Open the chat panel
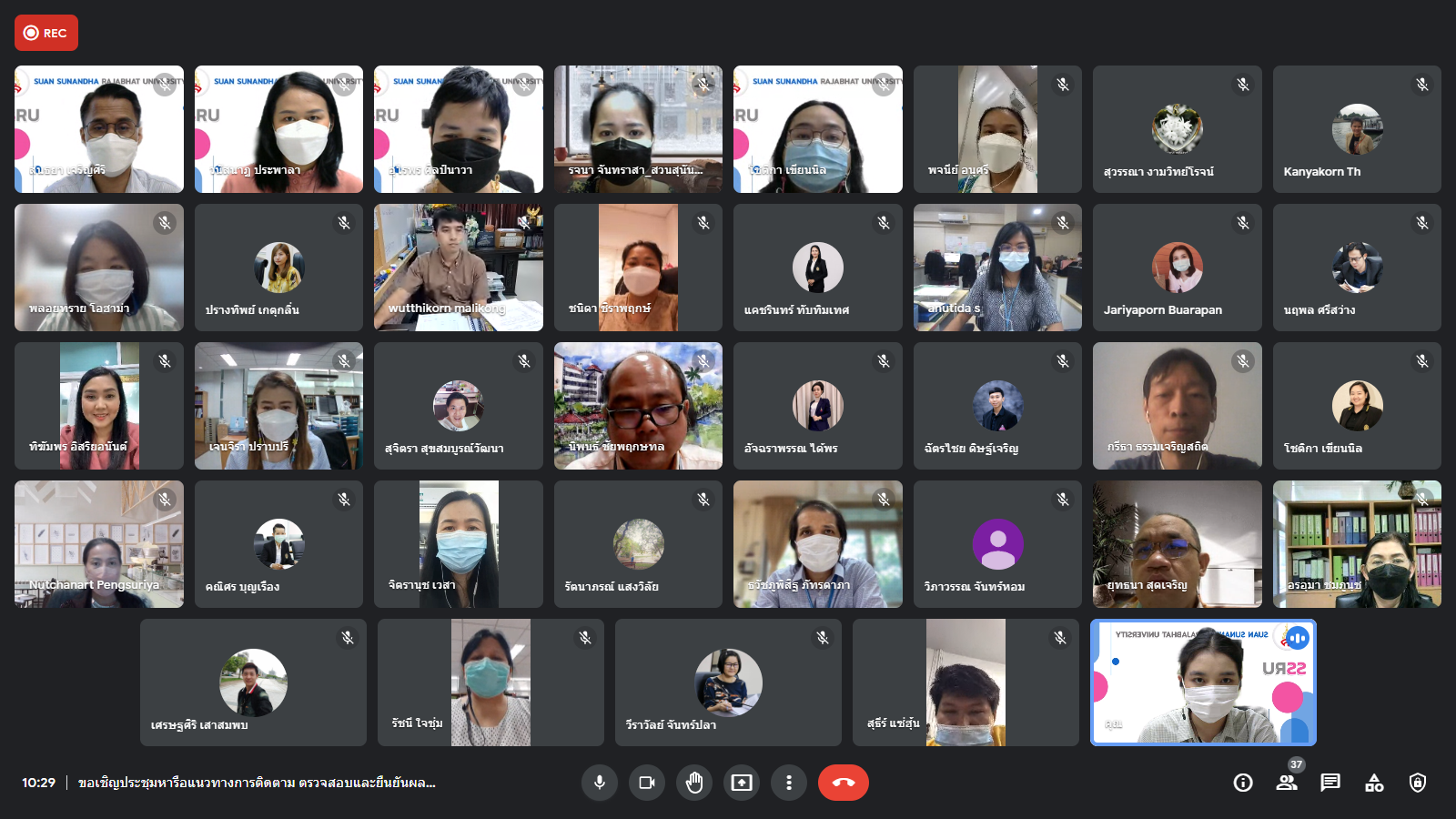Image resolution: width=1456 pixels, height=819 pixels. pyautogui.click(x=1330, y=783)
